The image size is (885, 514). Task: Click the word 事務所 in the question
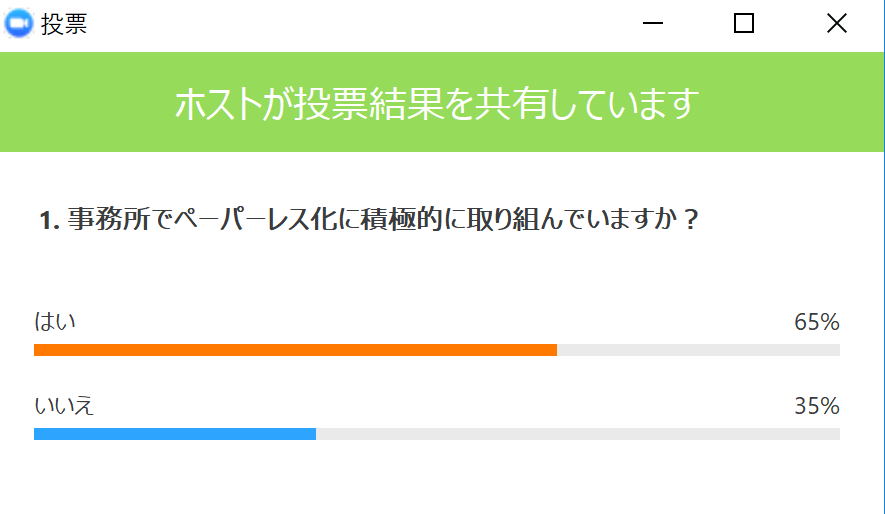pos(109,219)
